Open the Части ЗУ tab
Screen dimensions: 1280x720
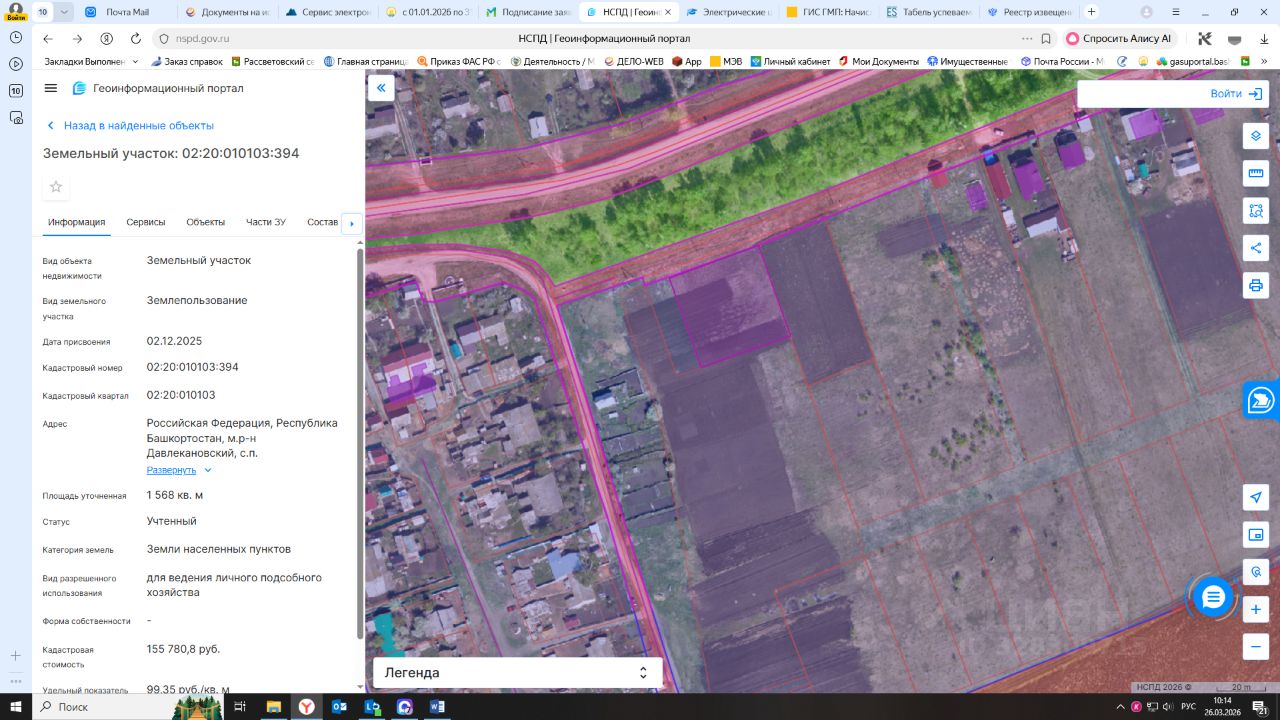coord(266,222)
